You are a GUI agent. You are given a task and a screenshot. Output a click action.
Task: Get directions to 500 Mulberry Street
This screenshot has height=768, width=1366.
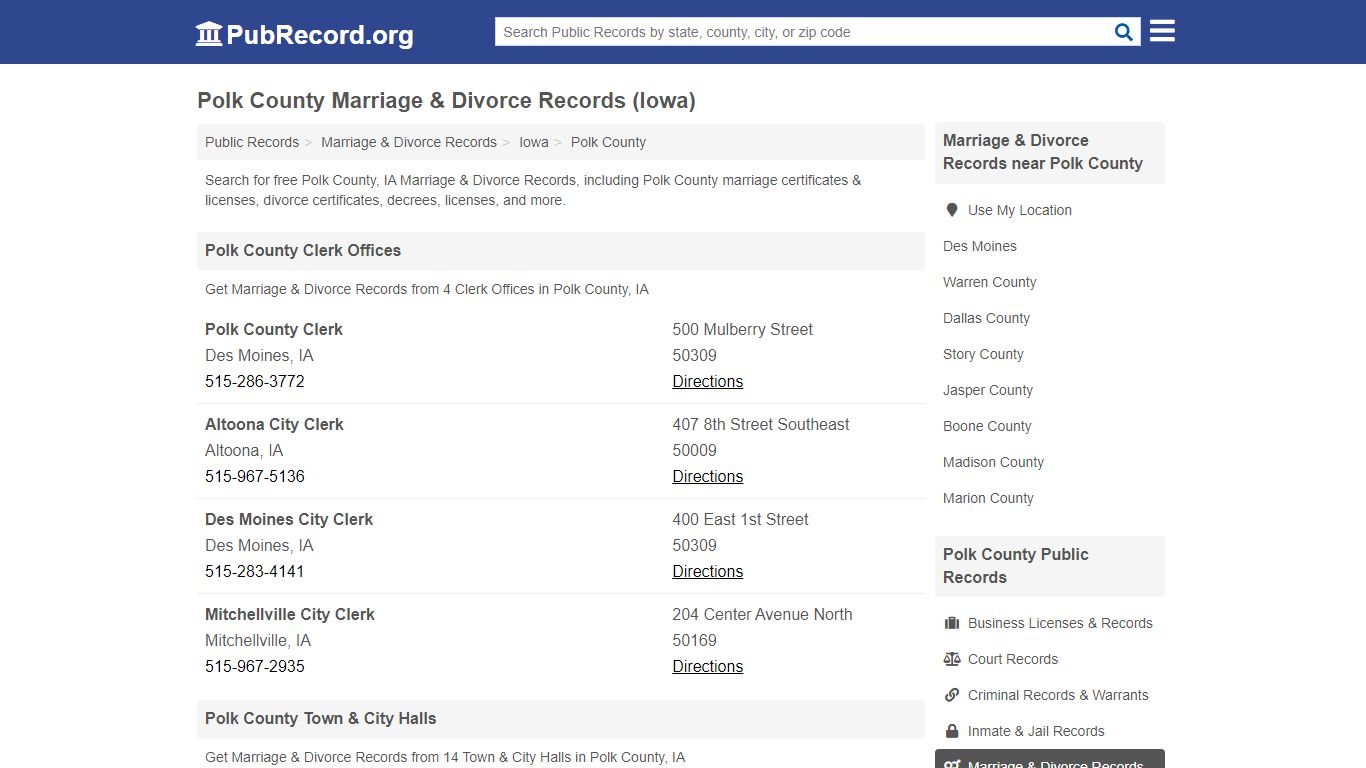(x=708, y=381)
